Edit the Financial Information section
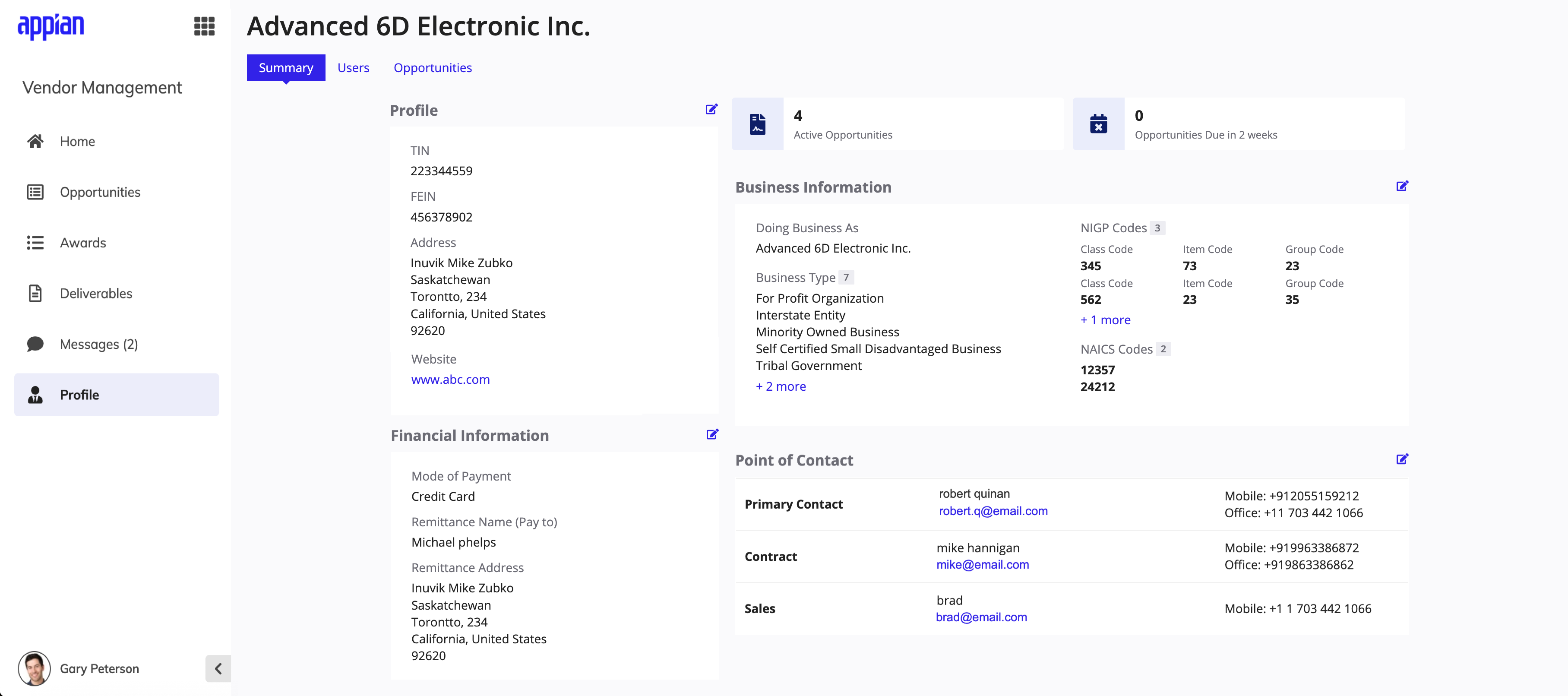 click(x=711, y=434)
